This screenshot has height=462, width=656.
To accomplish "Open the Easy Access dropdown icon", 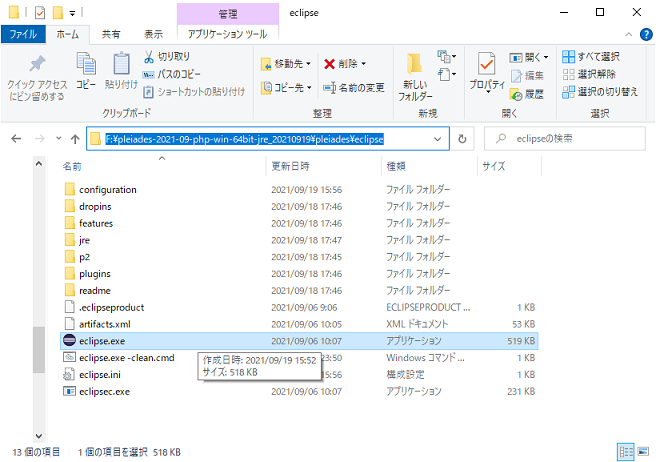I will pos(446,74).
